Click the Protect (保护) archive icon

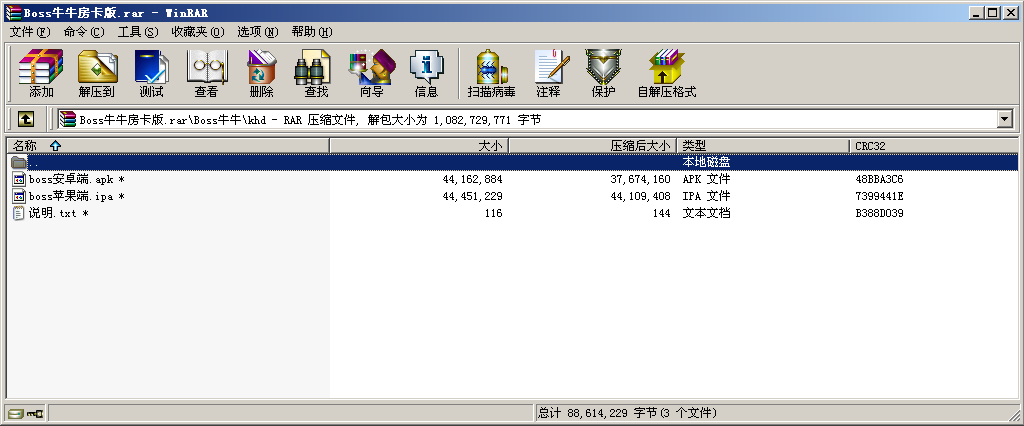tap(603, 74)
